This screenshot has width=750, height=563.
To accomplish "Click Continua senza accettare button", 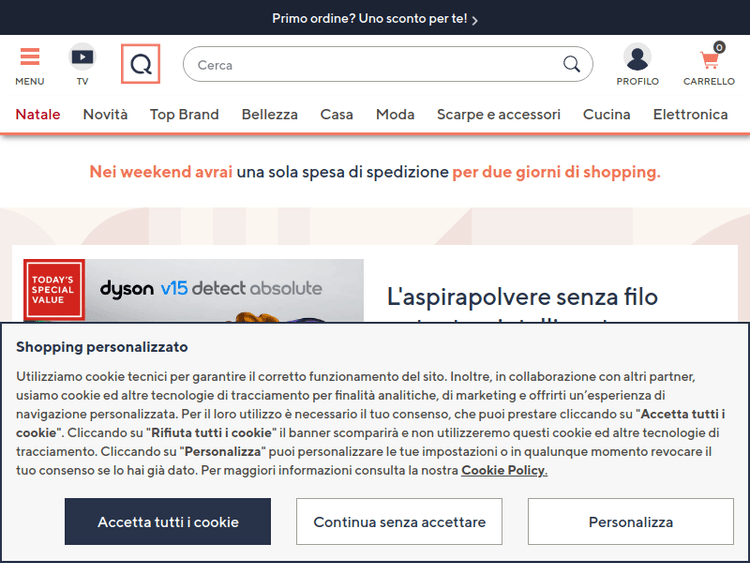I will click(399, 522).
